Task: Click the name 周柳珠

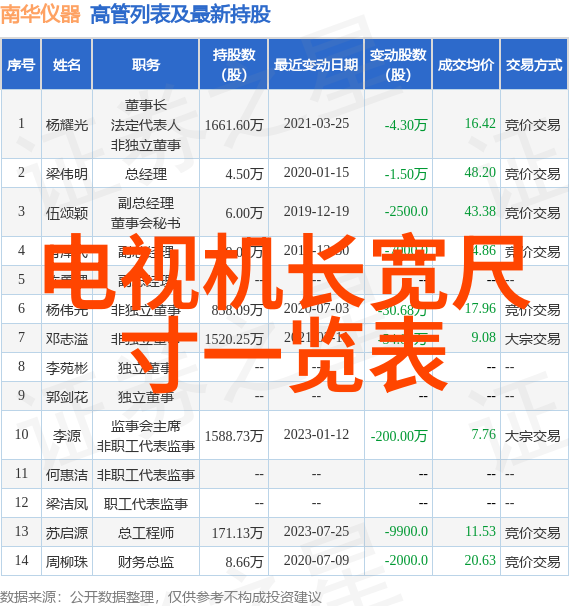Action: [67, 562]
